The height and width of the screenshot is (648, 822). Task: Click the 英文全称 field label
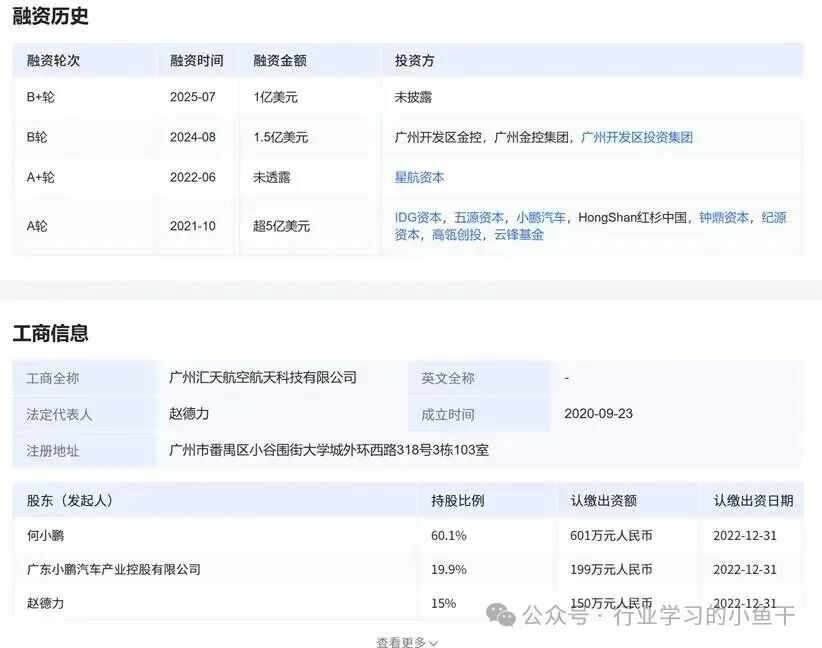tap(448, 378)
